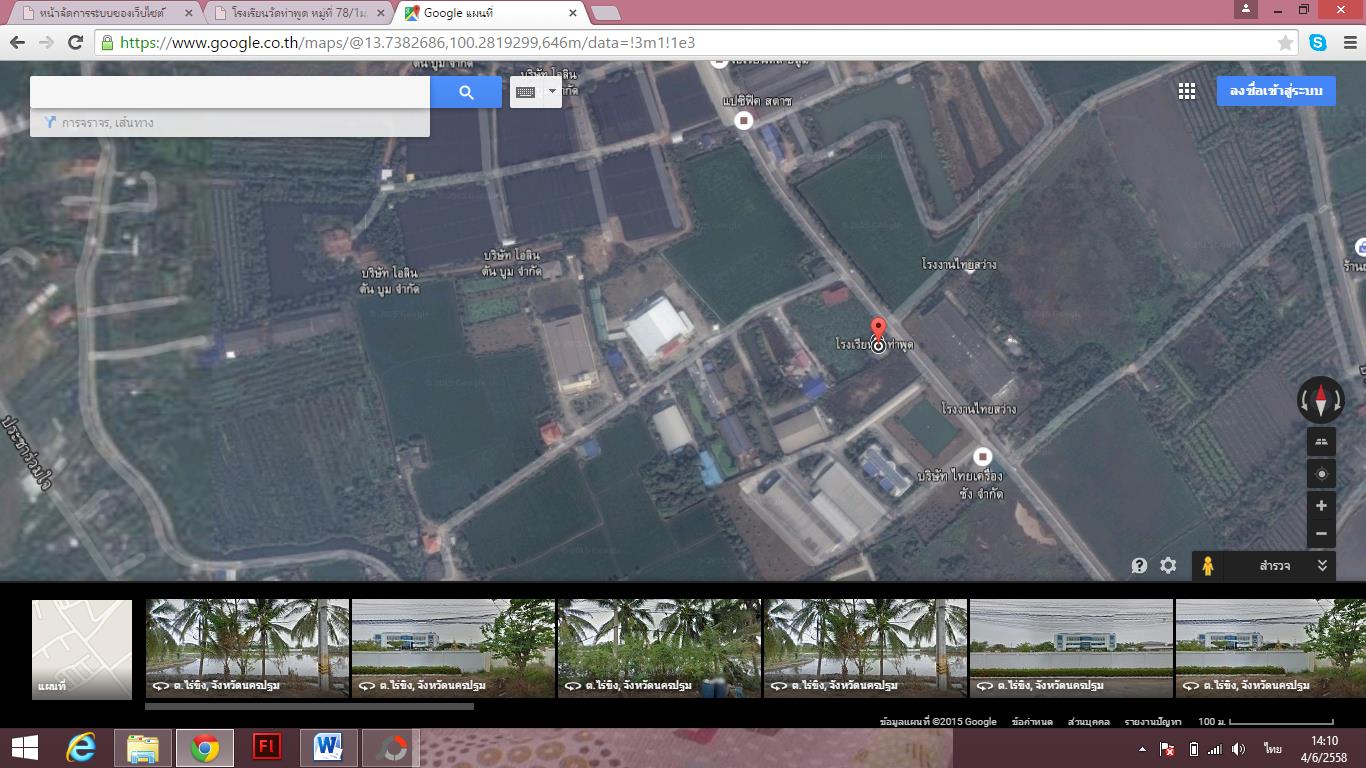Show my current location
Image resolution: width=1366 pixels, height=768 pixels.
pos(1321,474)
